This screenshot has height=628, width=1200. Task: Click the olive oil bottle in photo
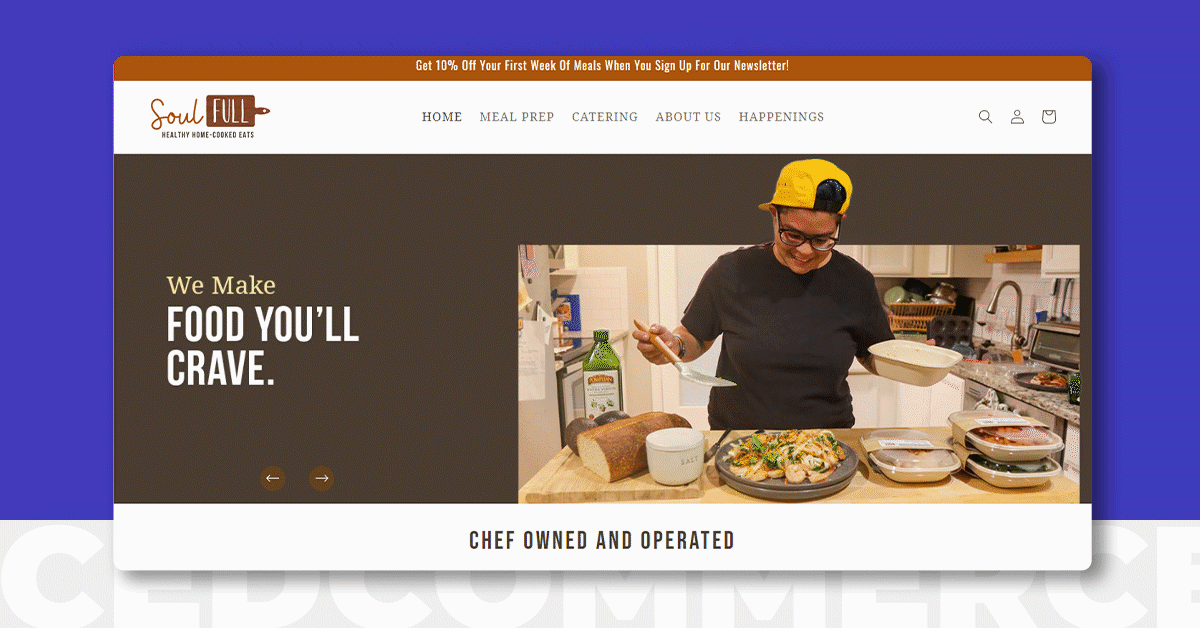pyautogui.click(x=602, y=374)
